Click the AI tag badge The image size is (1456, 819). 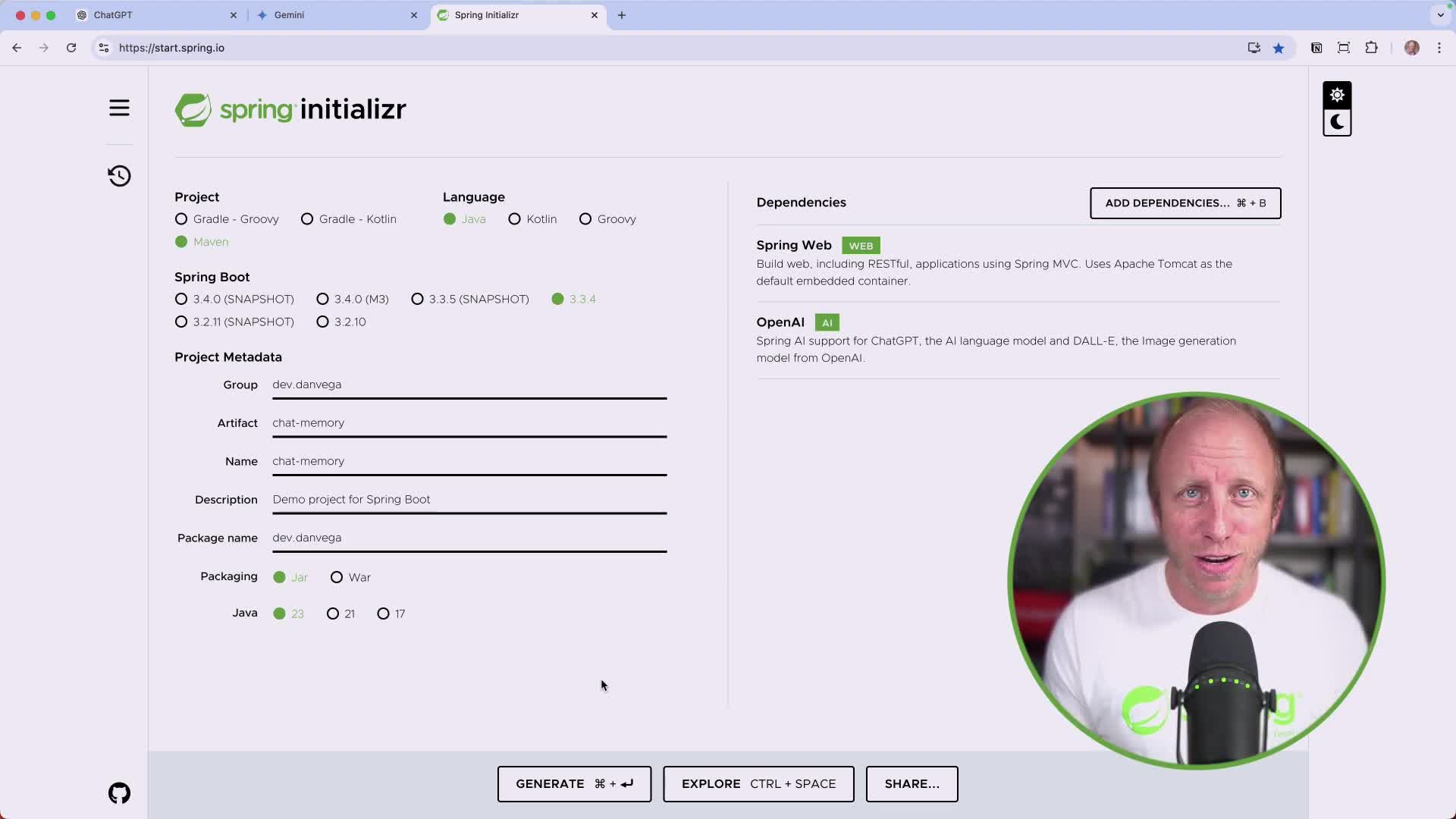click(x=827, y=323)
